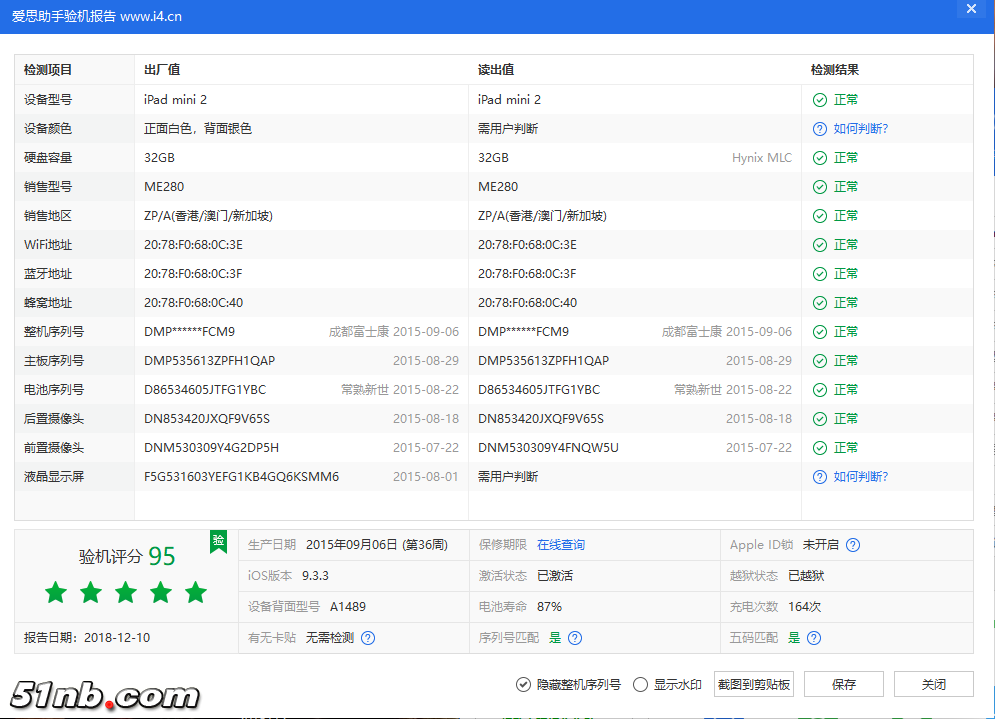Viewport: 995px width, 719px height.
Task: Click question icon in 设备颜色 result row
Action: click(819, 129)
